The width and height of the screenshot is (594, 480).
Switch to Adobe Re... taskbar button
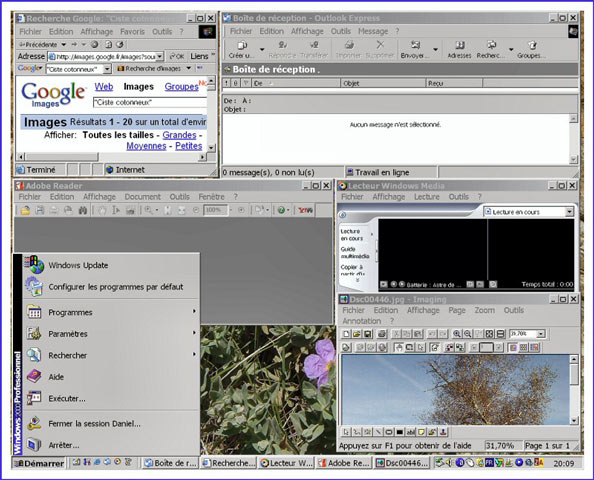pyautogui.click(x=343, y=463)
